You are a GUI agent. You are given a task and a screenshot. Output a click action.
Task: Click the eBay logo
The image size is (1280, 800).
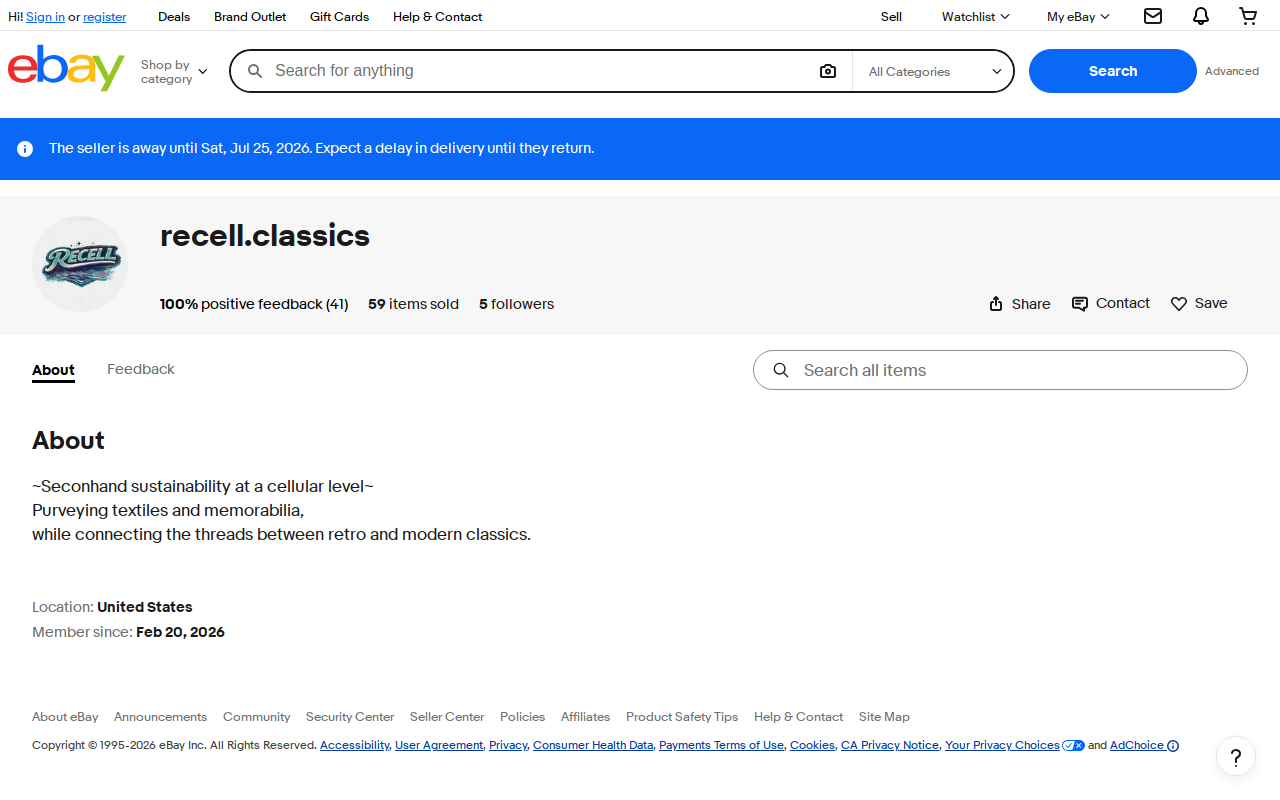[x=66, y=67]
